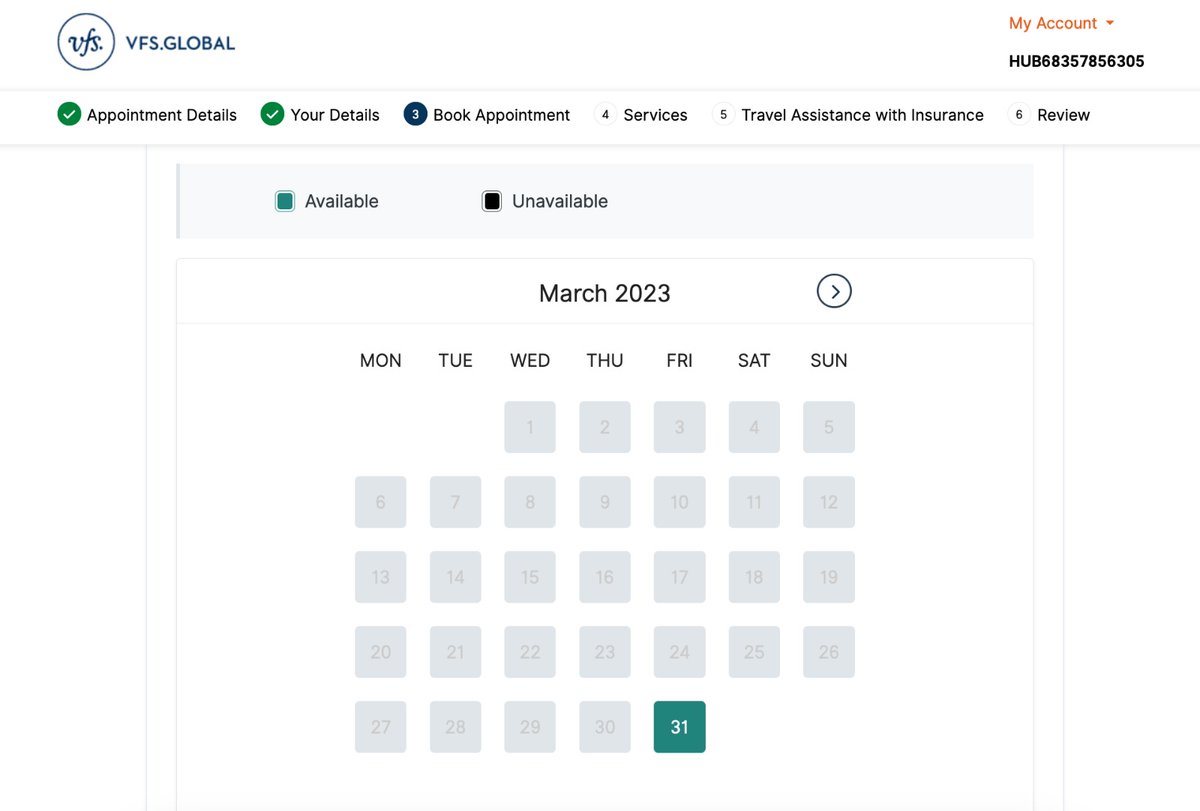Click unavailable date 29
Image resolution: width=1200 pixels, height=811 pixels.
coord(530,727)
